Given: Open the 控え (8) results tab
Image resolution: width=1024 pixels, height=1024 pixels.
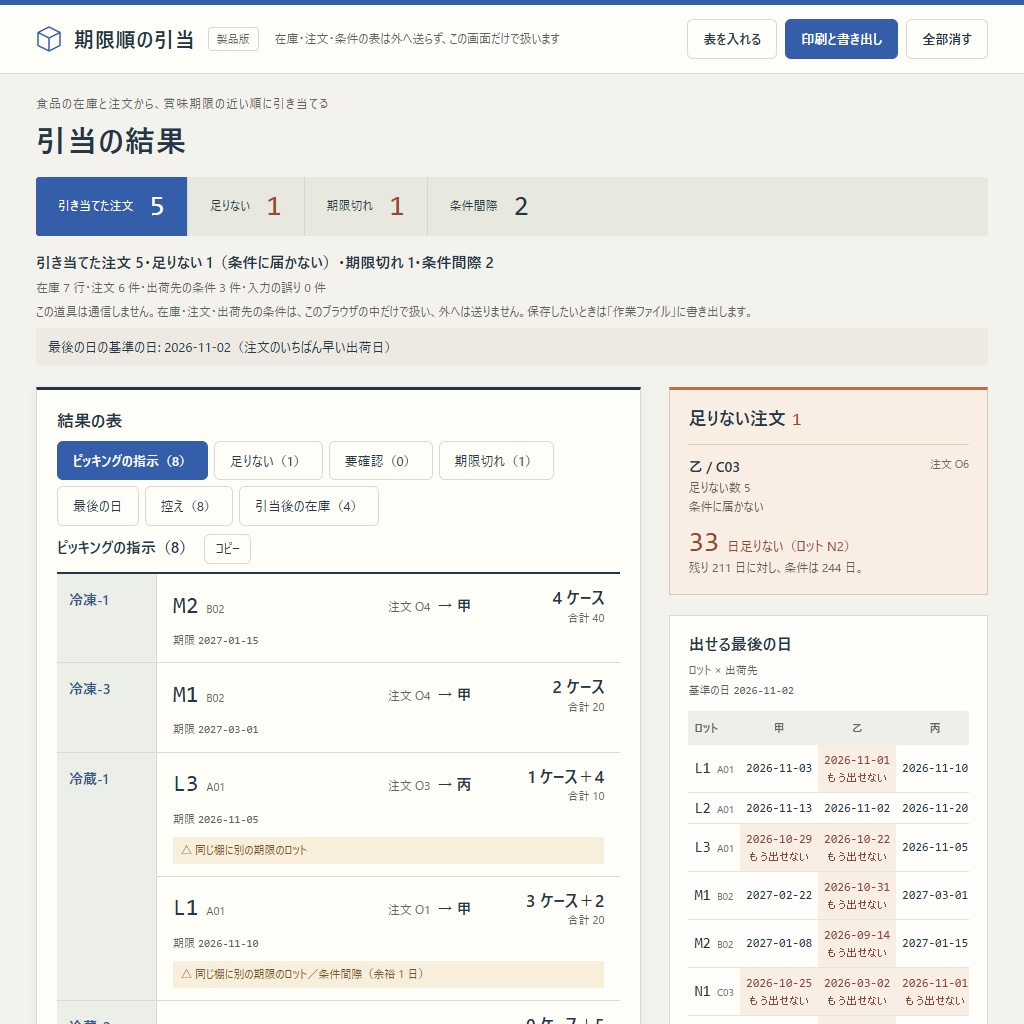Looking at the screenshot, I should point(188,506).
